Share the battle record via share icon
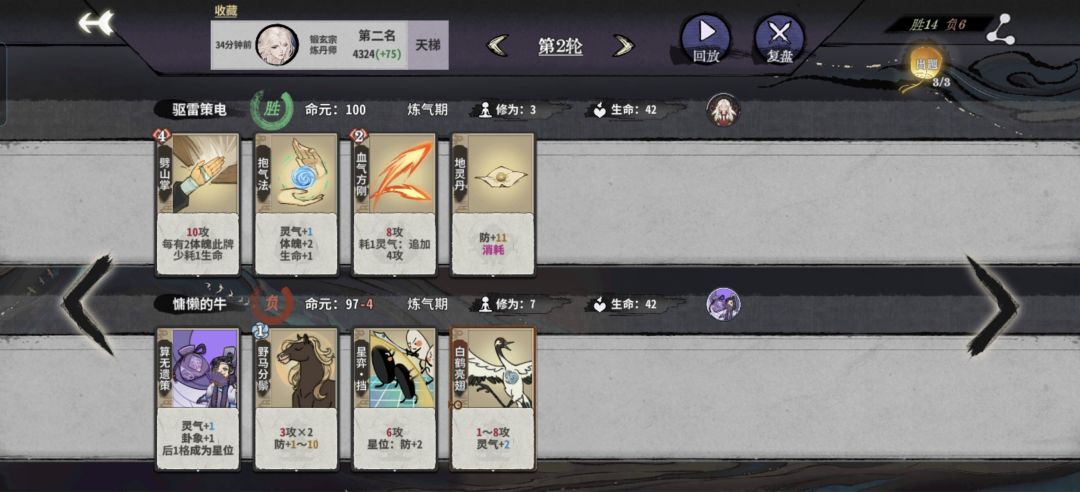Image resolution: width=1080 pixels, height=492 pixels. click(1000, 29)
